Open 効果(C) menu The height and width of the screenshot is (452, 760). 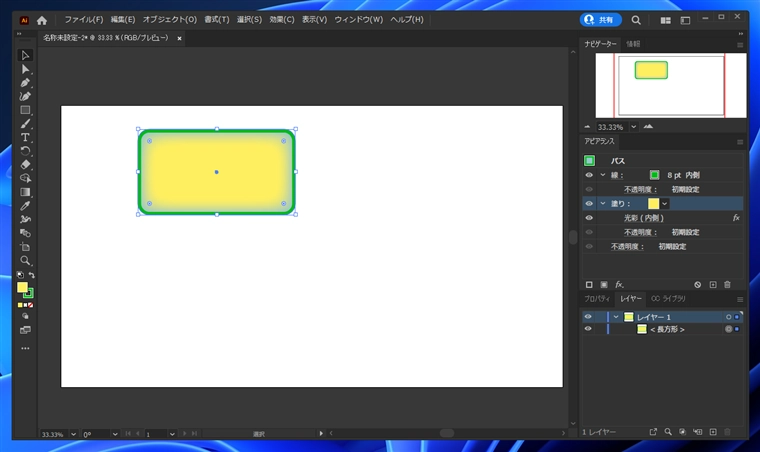click(282, 20)
